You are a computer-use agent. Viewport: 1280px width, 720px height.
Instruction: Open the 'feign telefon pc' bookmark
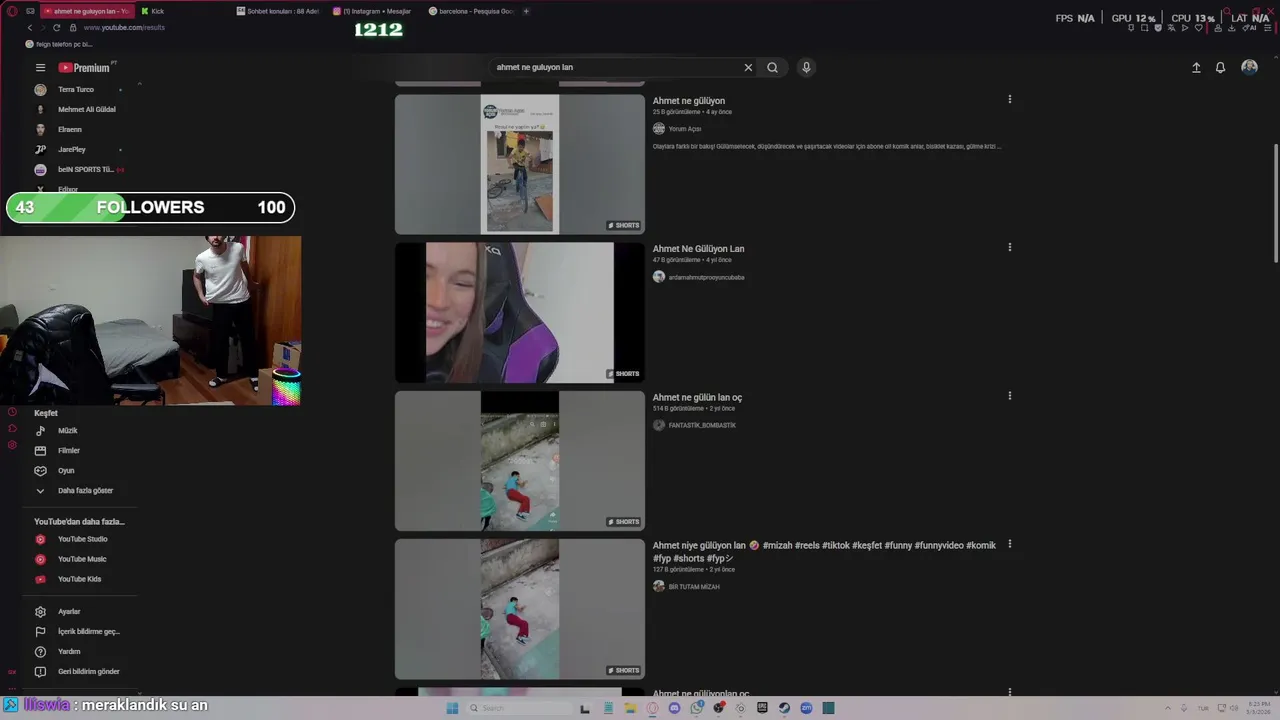point(59,45)
